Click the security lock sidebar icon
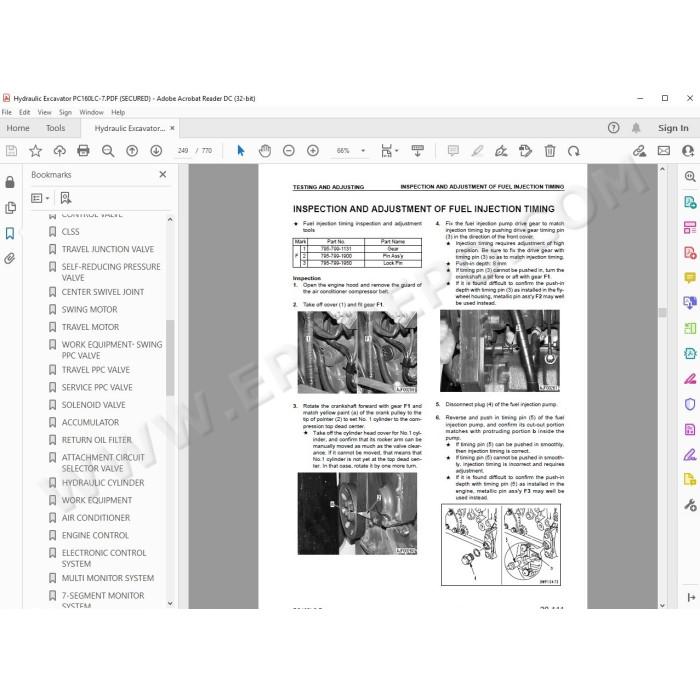This screenshot has width=700, height=700. [x=10, y=182]
